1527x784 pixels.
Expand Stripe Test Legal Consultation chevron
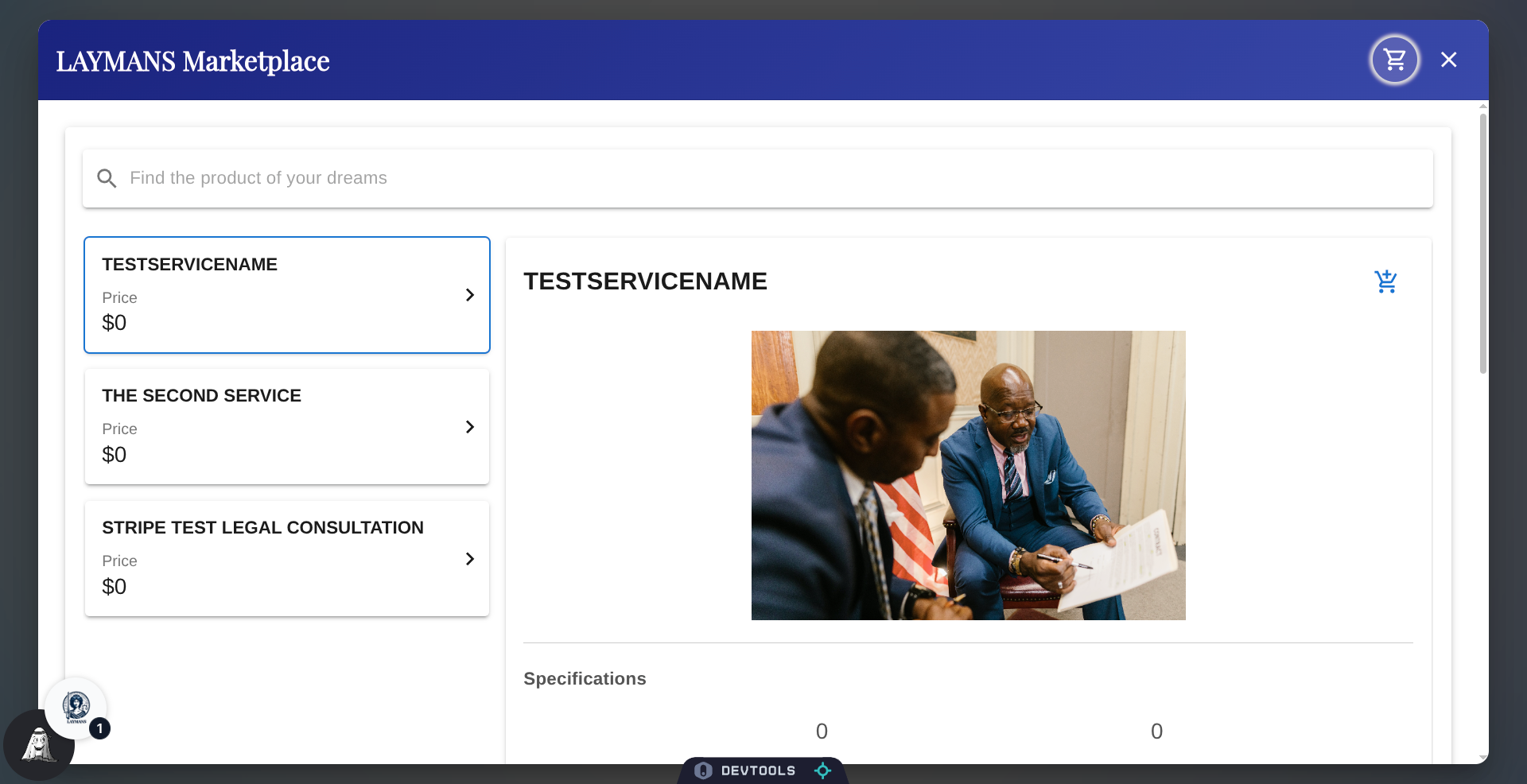(469, 559)
